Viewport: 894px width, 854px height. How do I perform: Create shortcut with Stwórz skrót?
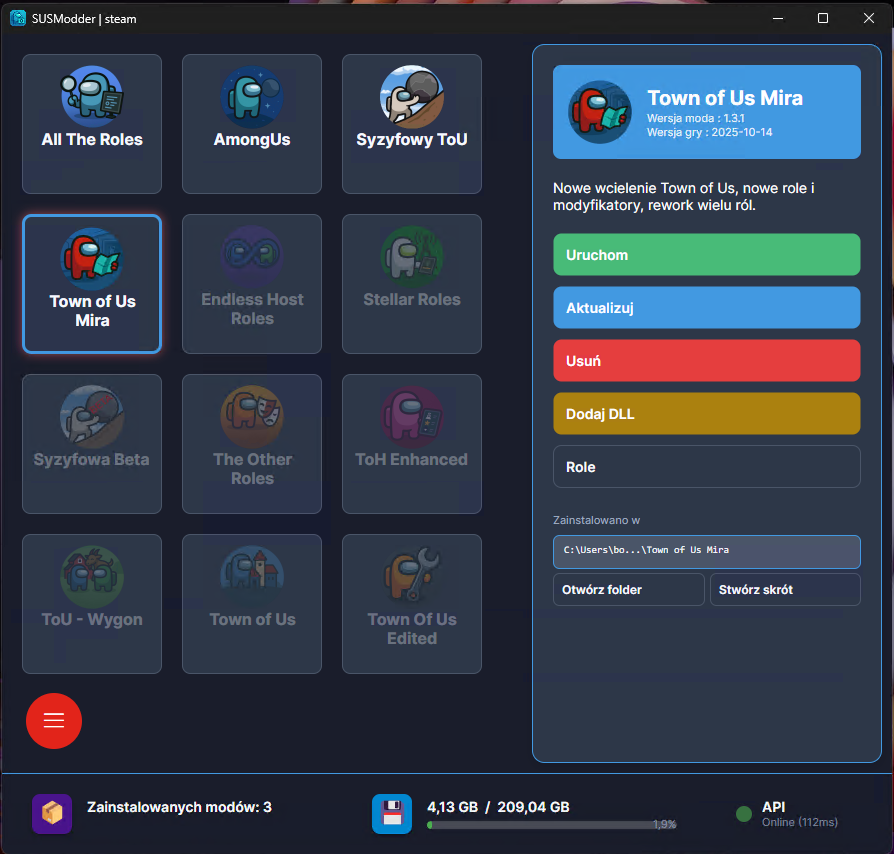coord(785,589)
